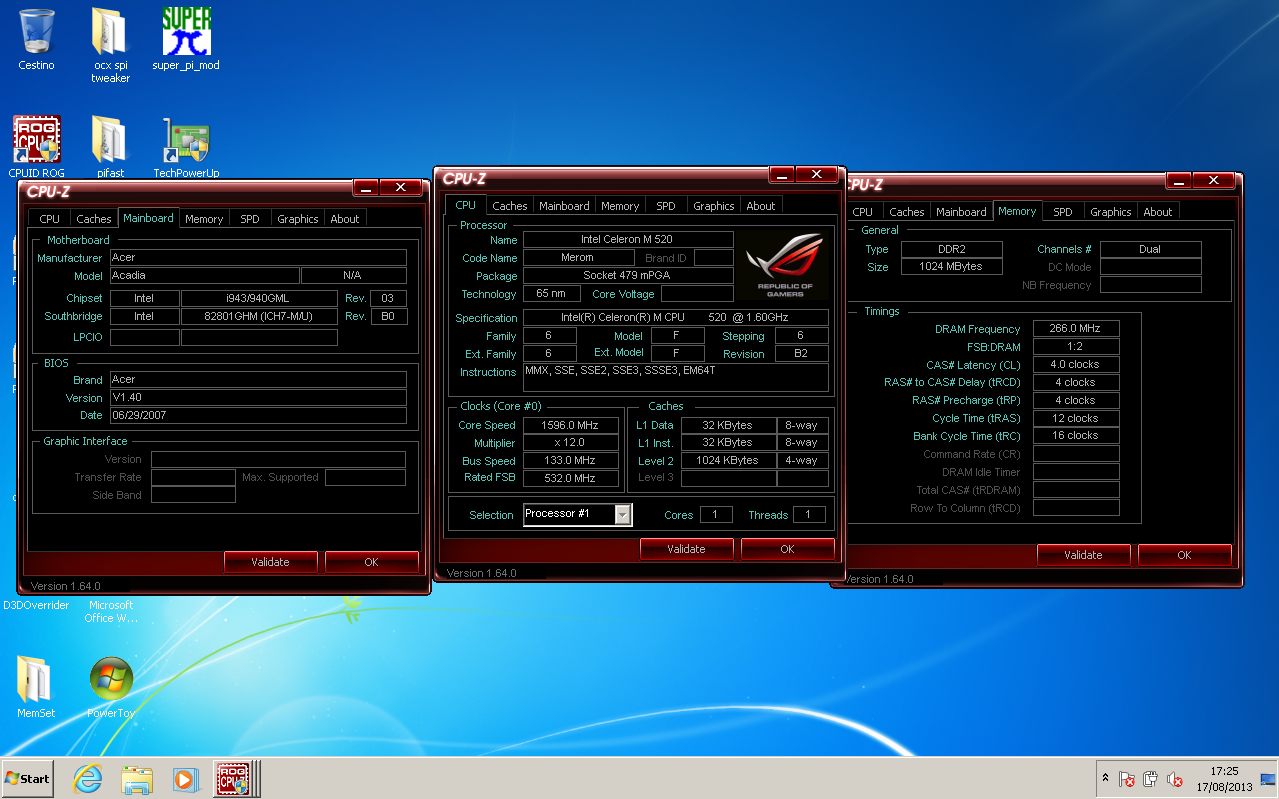Image resolution: width=1279 pixels, height=799 pixels.
Task: Open Graphics tab in center CPU window
Action: click(x=714, y=206)
